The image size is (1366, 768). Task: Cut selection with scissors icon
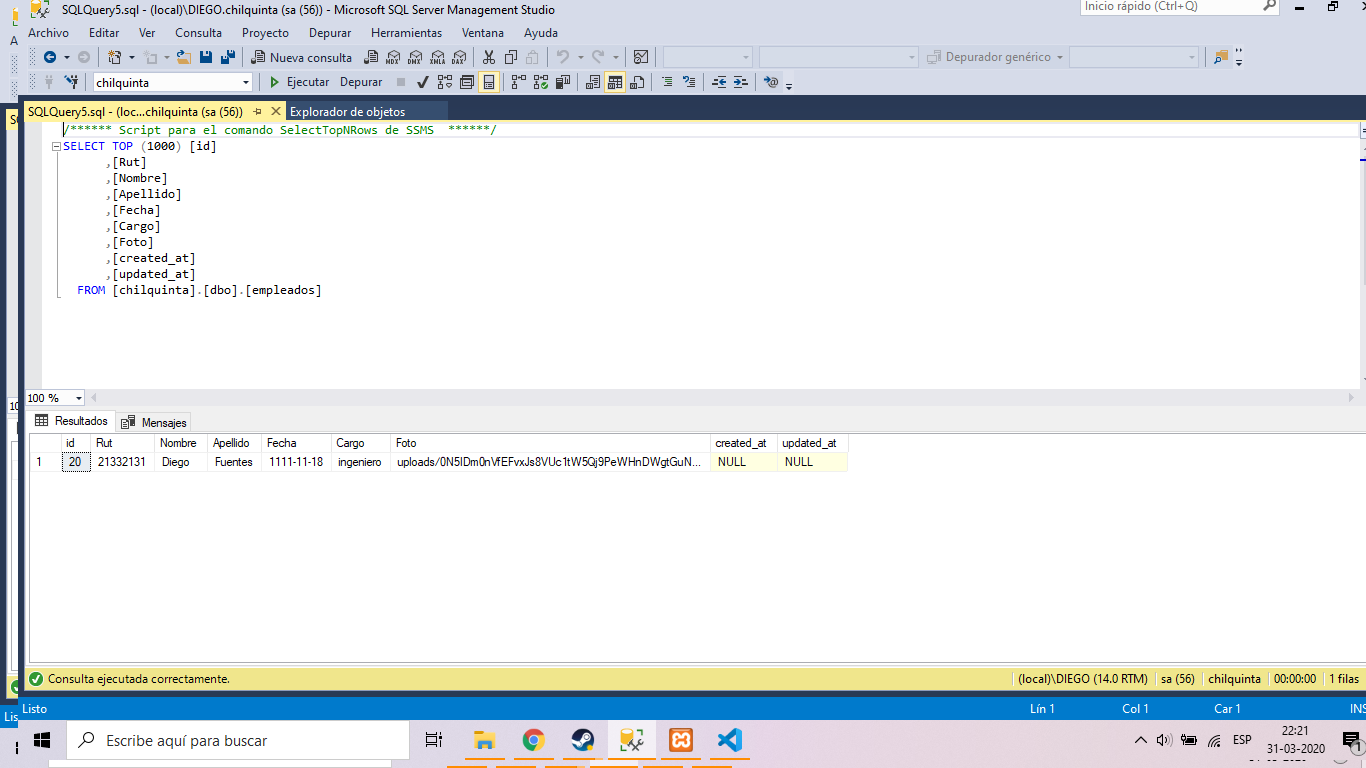pyautogui.click(x=488, y=57)
